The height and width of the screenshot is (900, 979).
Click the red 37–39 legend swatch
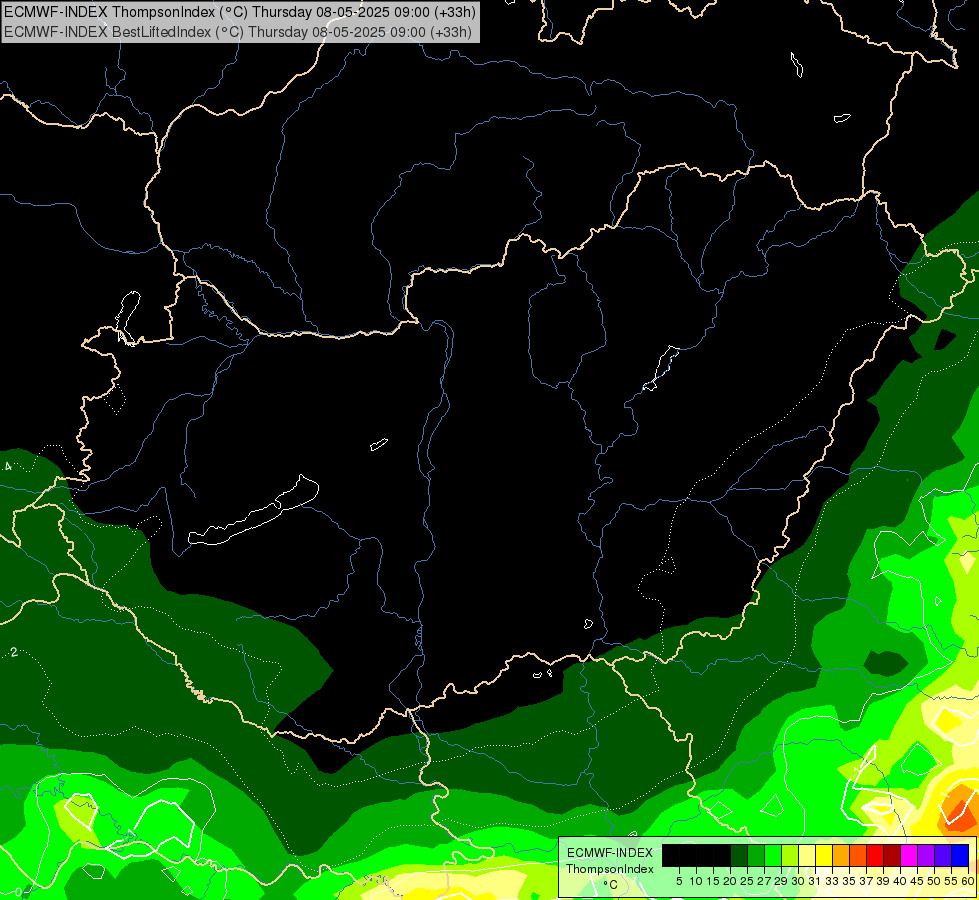(x=875, y=855)
